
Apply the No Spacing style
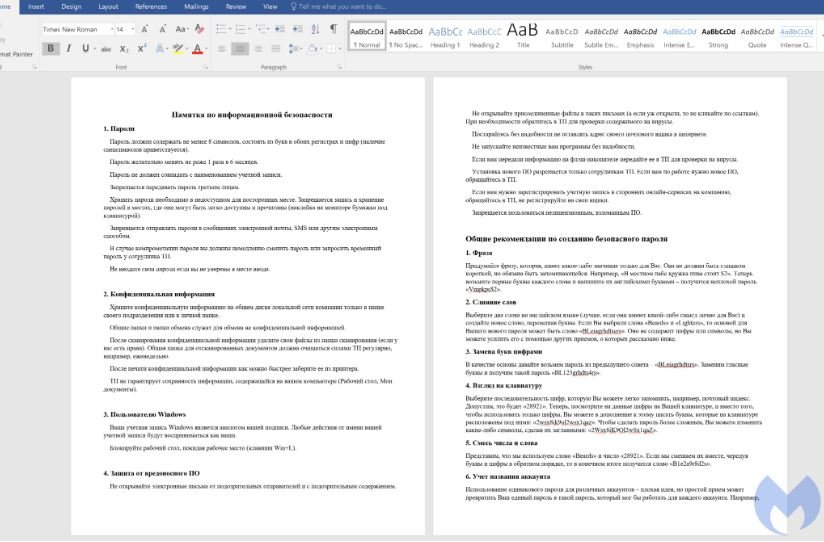(x=406, y=37)
